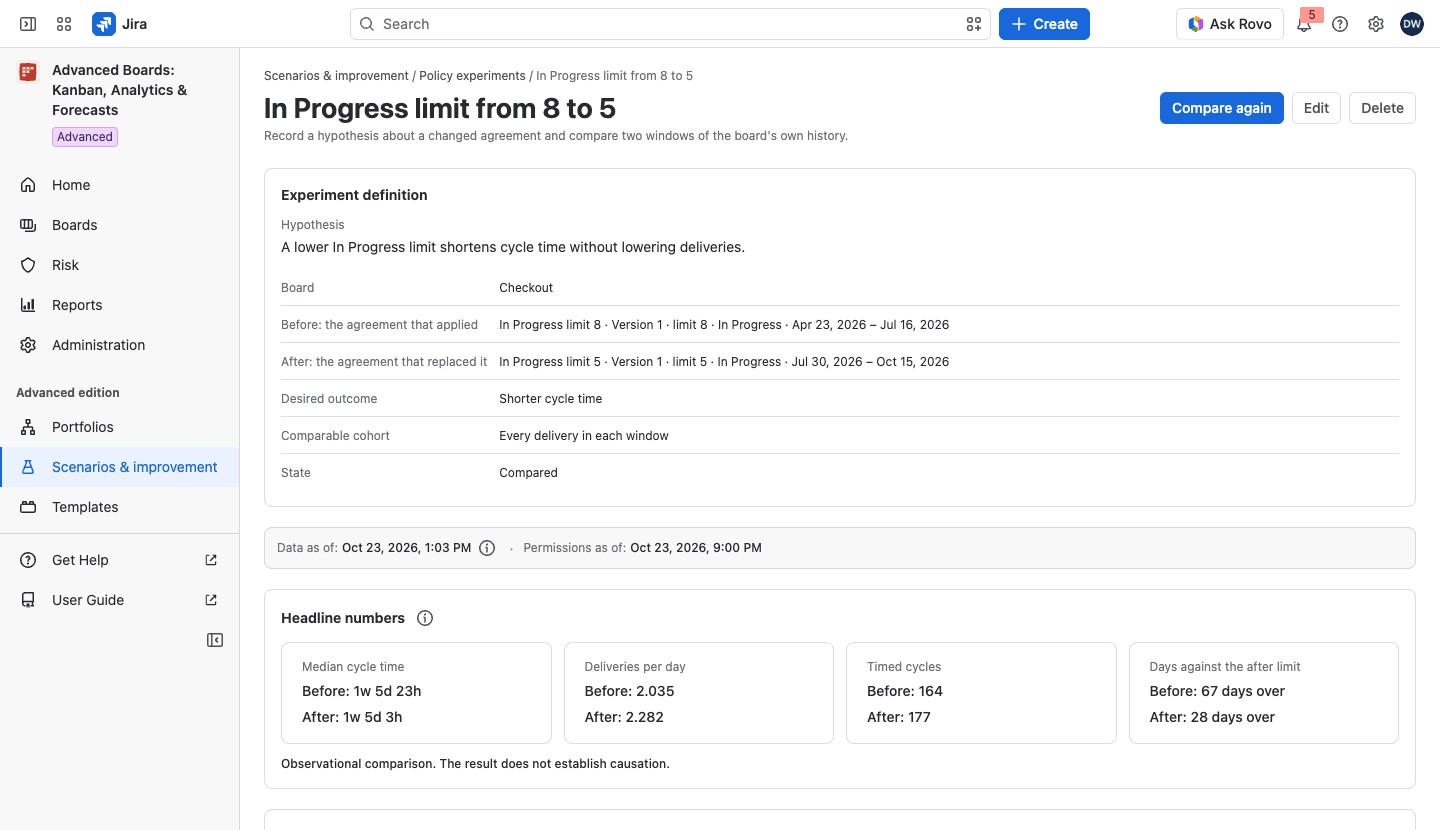Viewport: 1440px width, 830px height.
Task: Click the Compare again button
Action: point(1222,108)
